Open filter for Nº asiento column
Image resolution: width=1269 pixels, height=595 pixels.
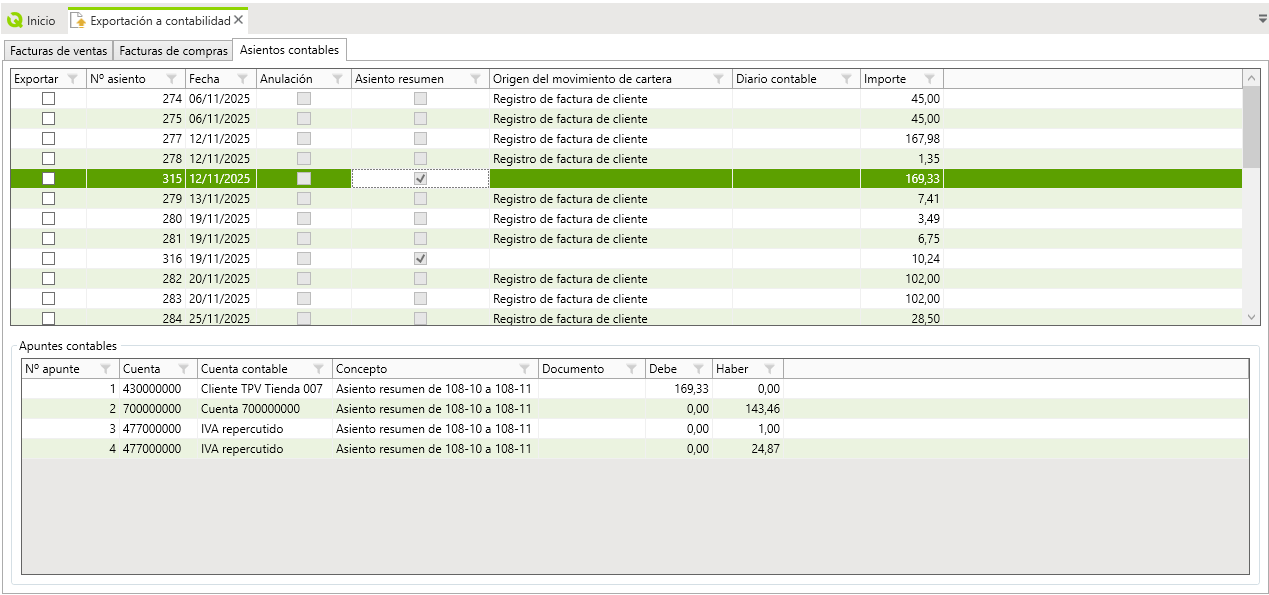[171, 79]
